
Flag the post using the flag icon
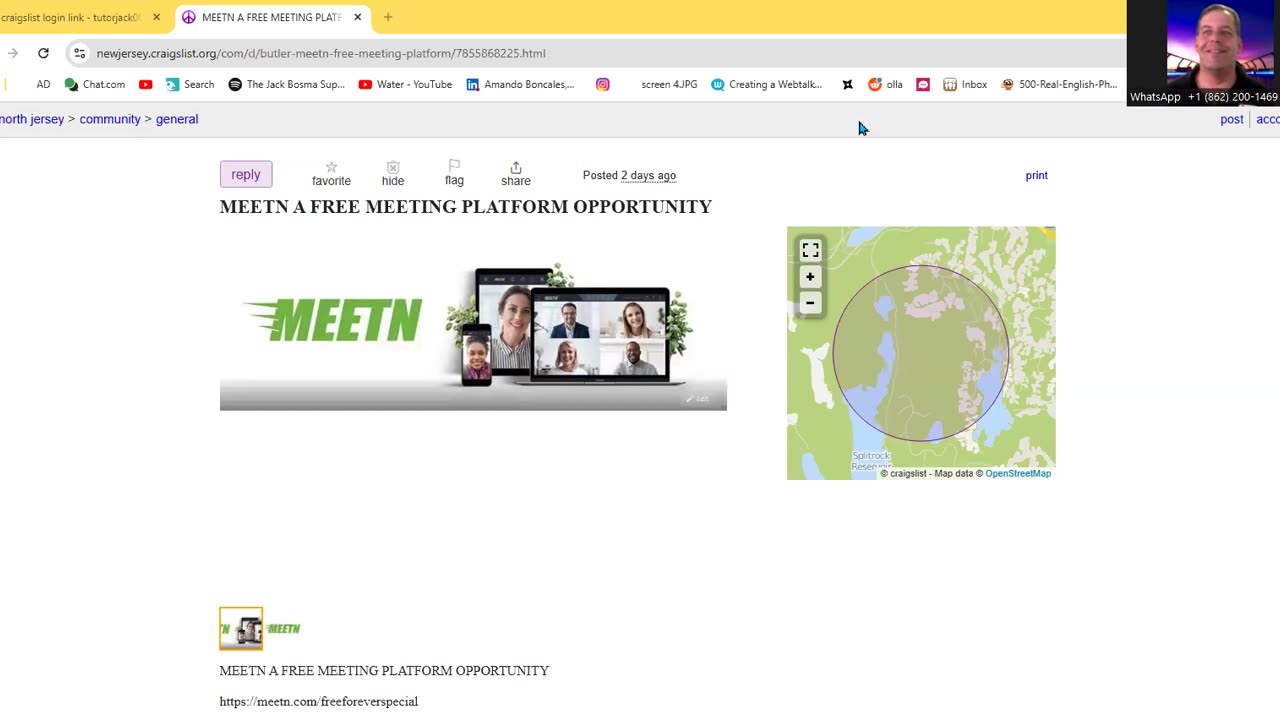(454, 173)
